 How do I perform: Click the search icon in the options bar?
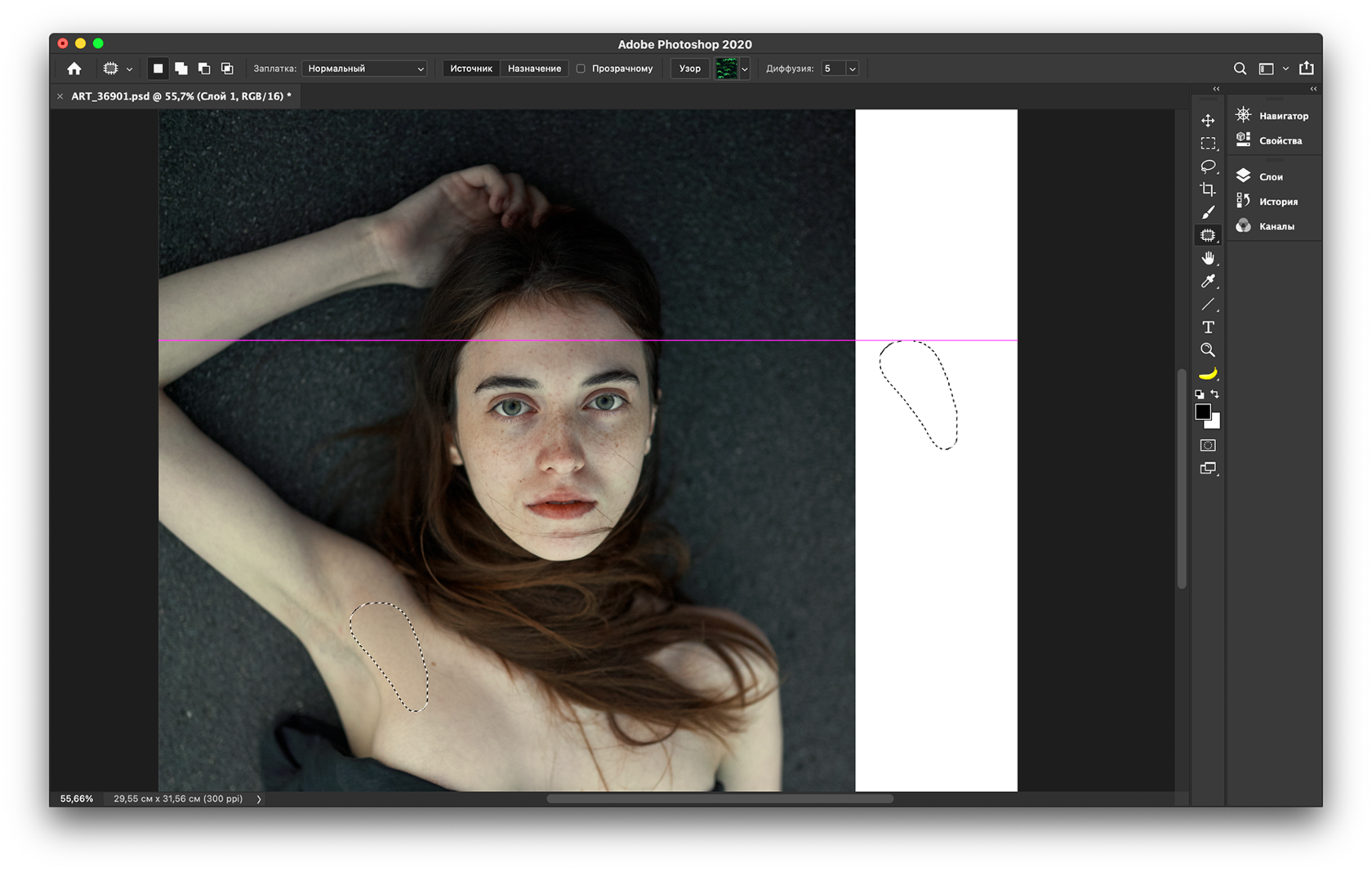point(1240,69)
